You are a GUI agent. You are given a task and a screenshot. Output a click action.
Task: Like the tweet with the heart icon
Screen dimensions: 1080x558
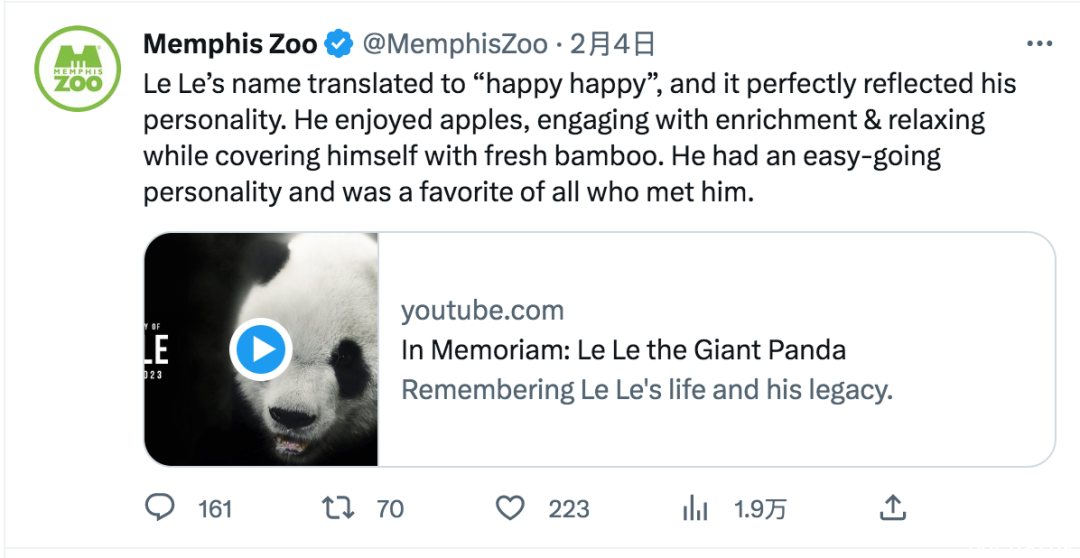point(510,508)
